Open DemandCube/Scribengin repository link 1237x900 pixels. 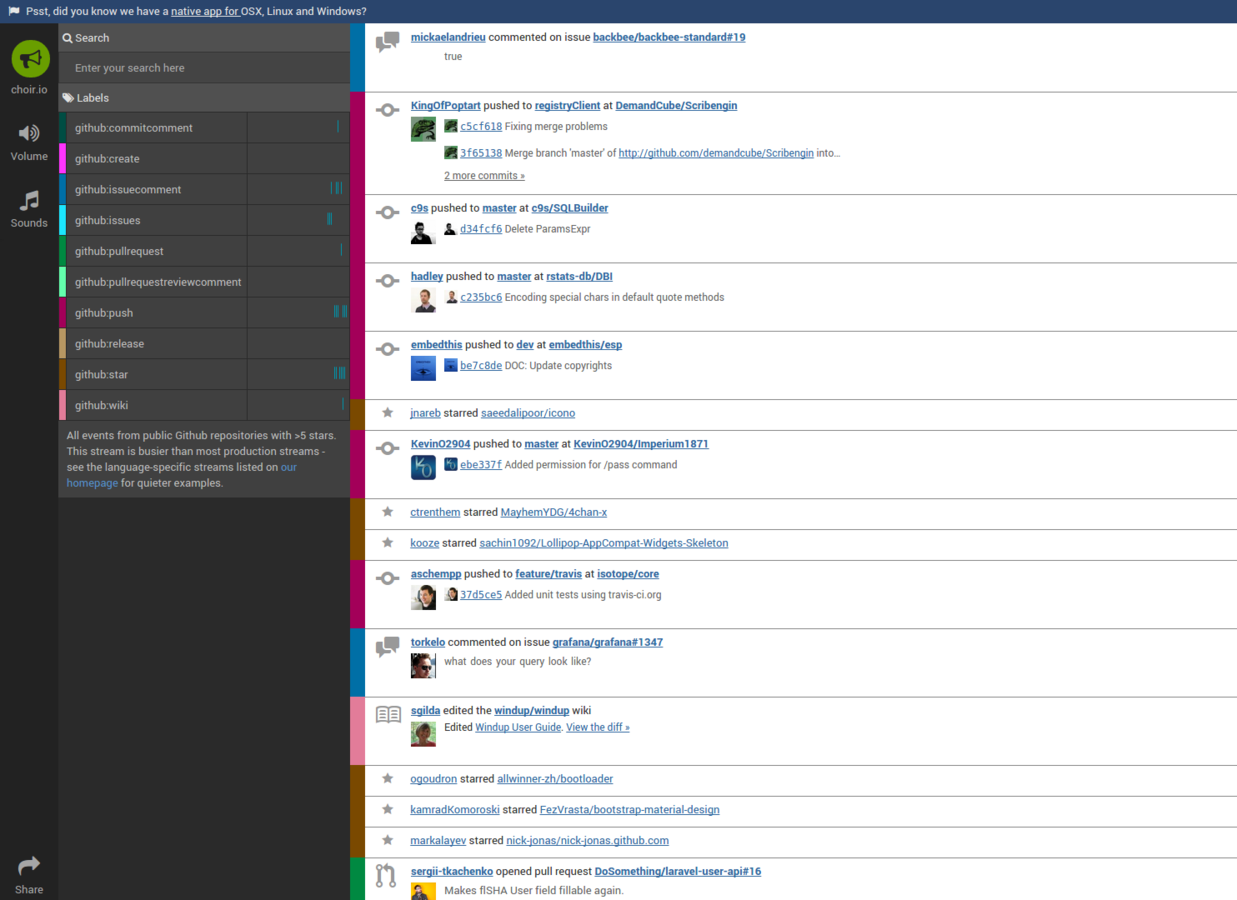point(676,106)
